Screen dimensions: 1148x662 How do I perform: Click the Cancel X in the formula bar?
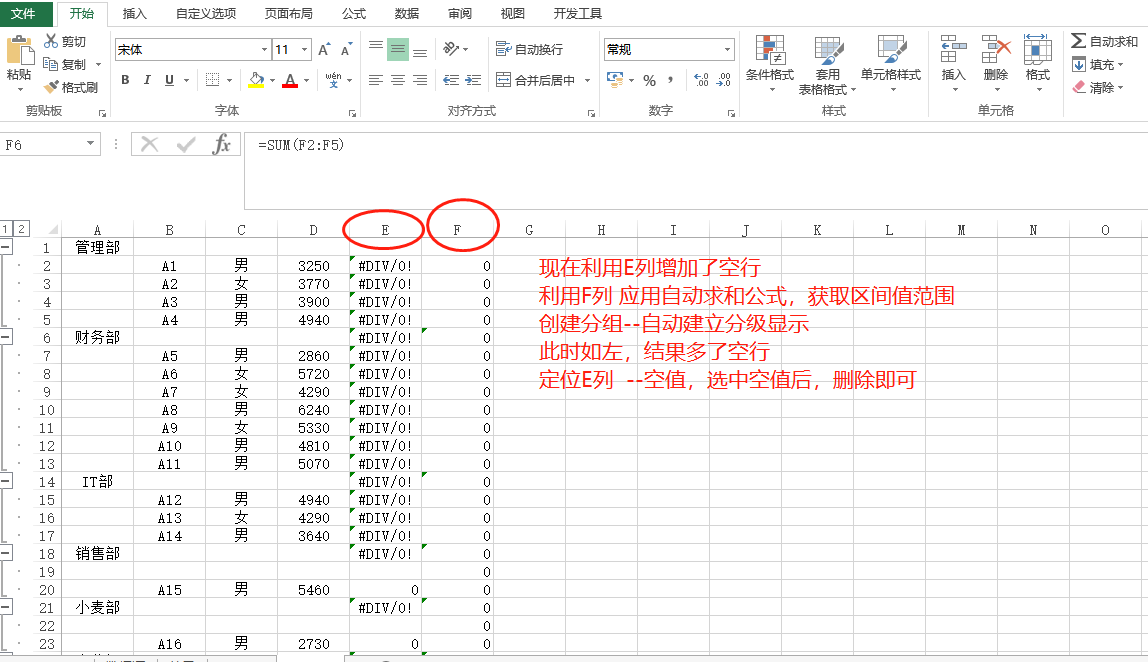point(149,144)
